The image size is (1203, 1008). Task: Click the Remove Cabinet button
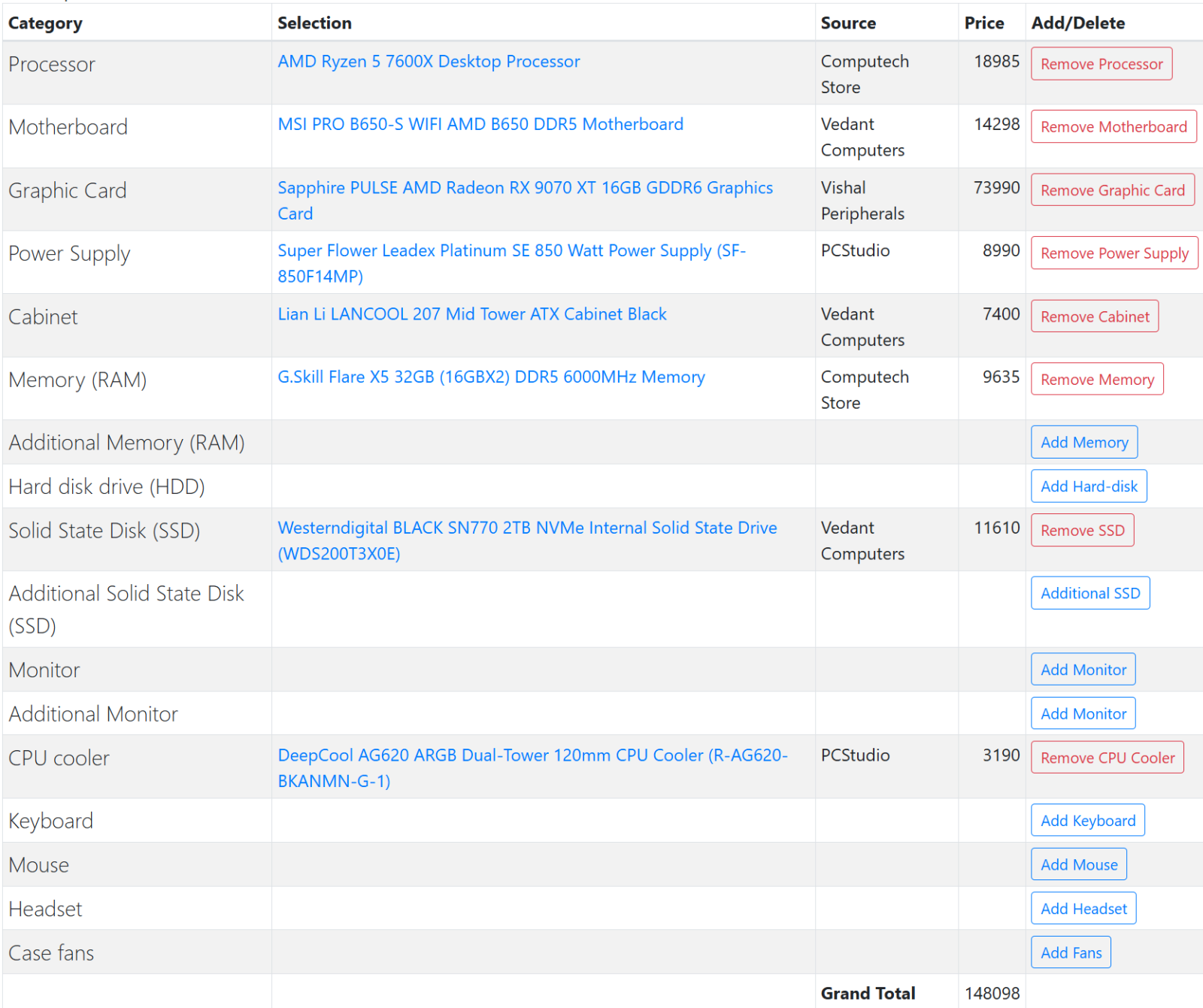1094,316
